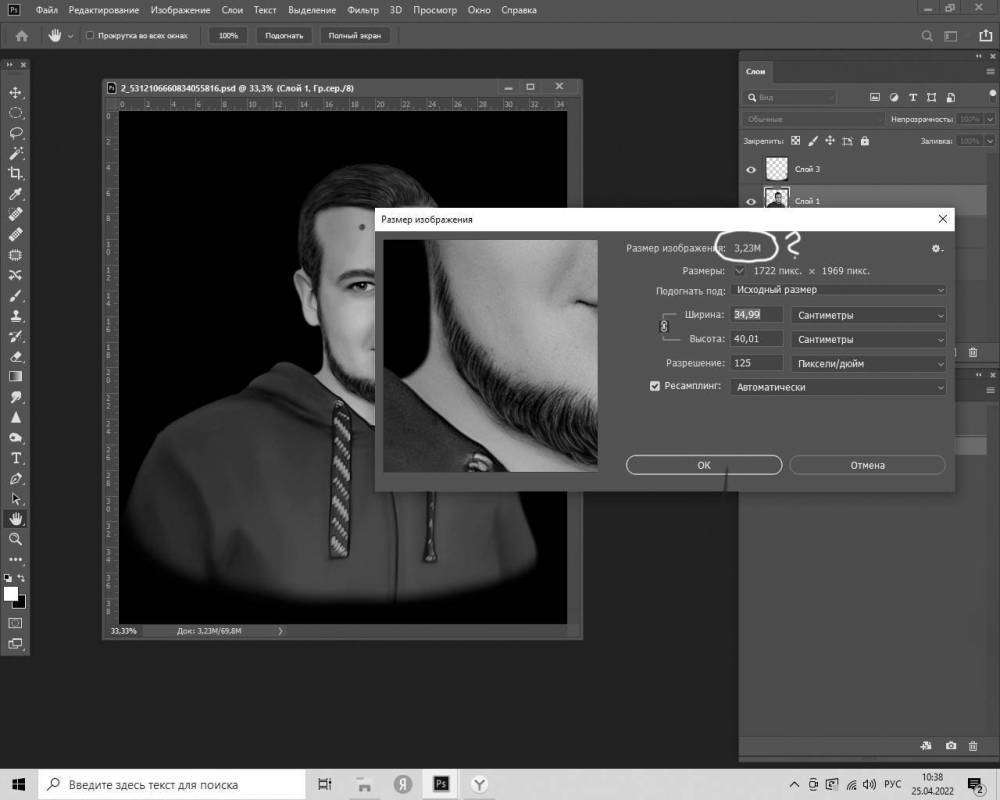Expand the Пиксели/дюйм resolution units dropdown
The image size is (1000, 800).
868,363
